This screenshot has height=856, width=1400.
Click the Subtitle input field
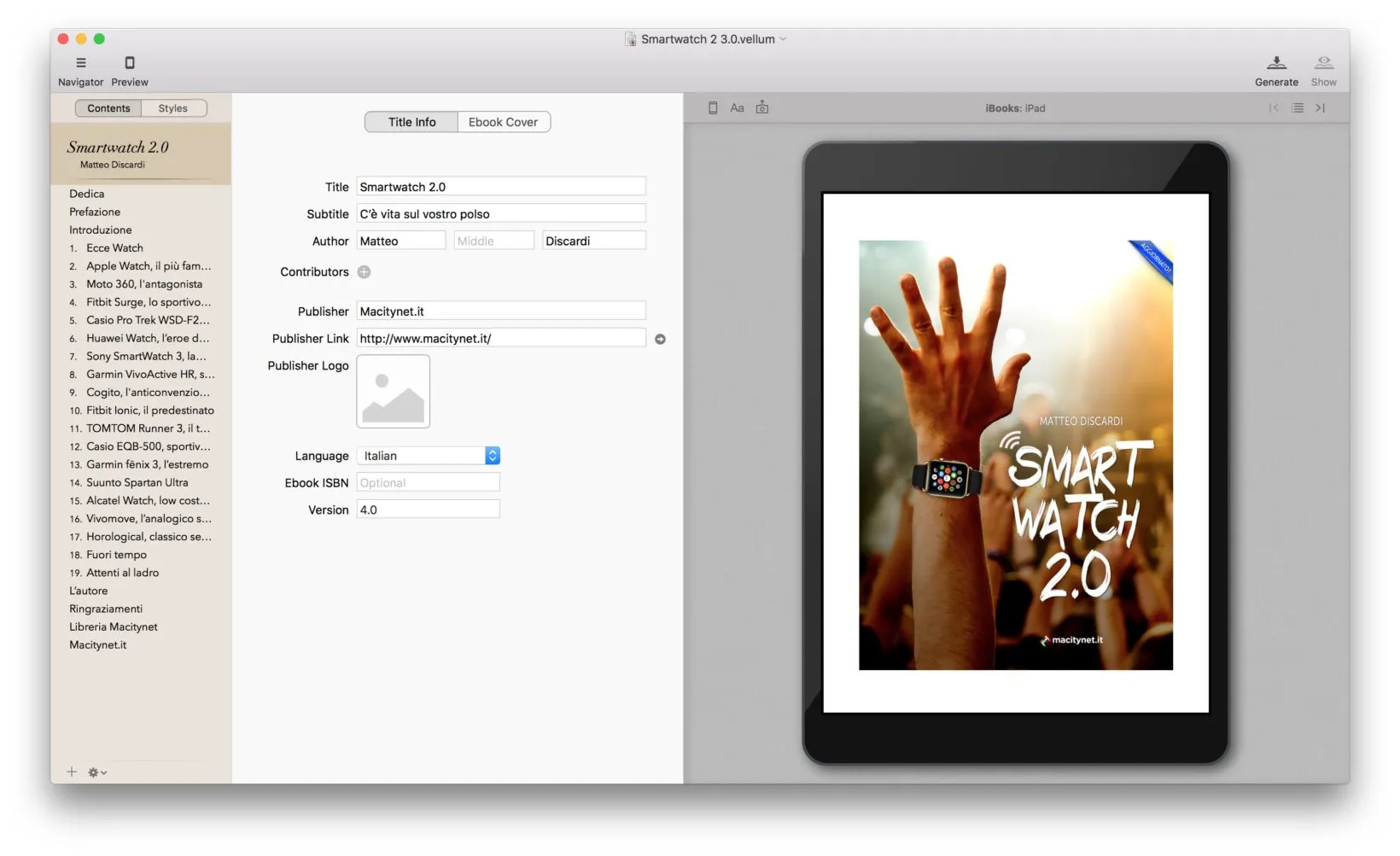501,214
